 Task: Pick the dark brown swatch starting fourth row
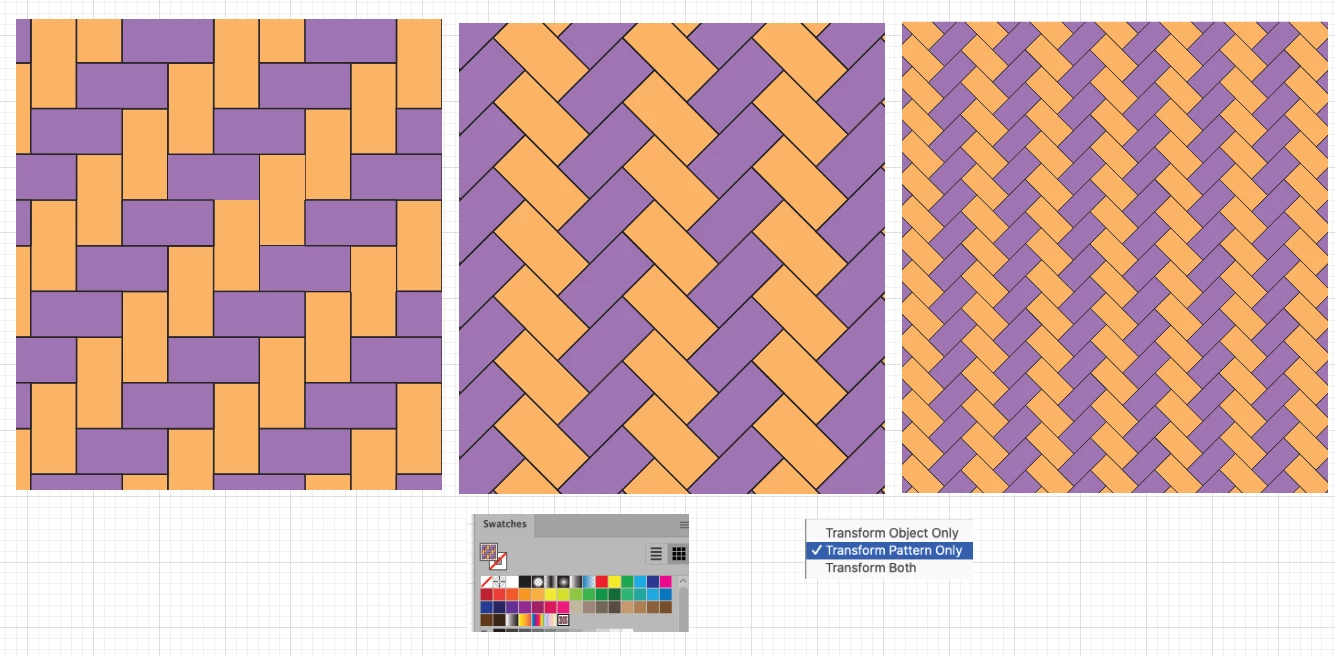click(486, 620)
